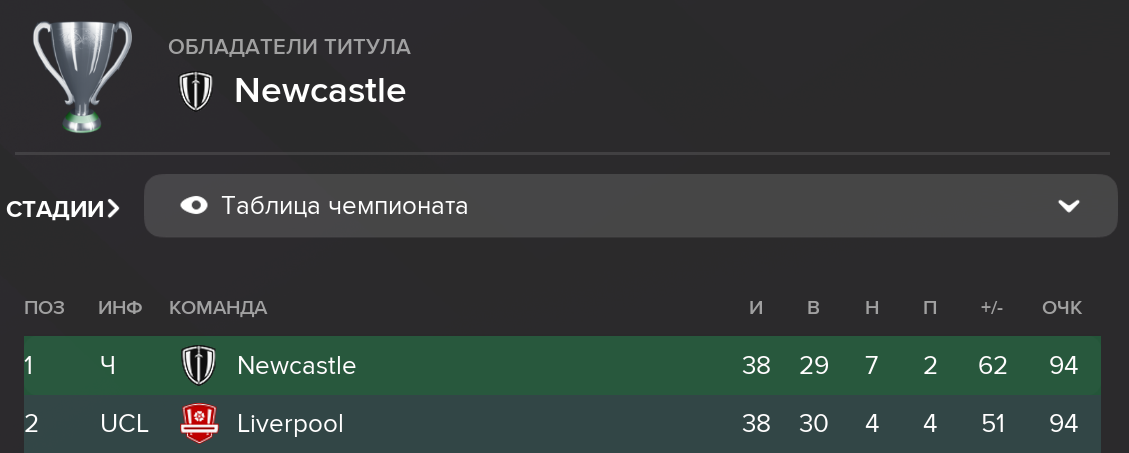Click the UCL qualification marker for Liverpool

click(125, 423)
